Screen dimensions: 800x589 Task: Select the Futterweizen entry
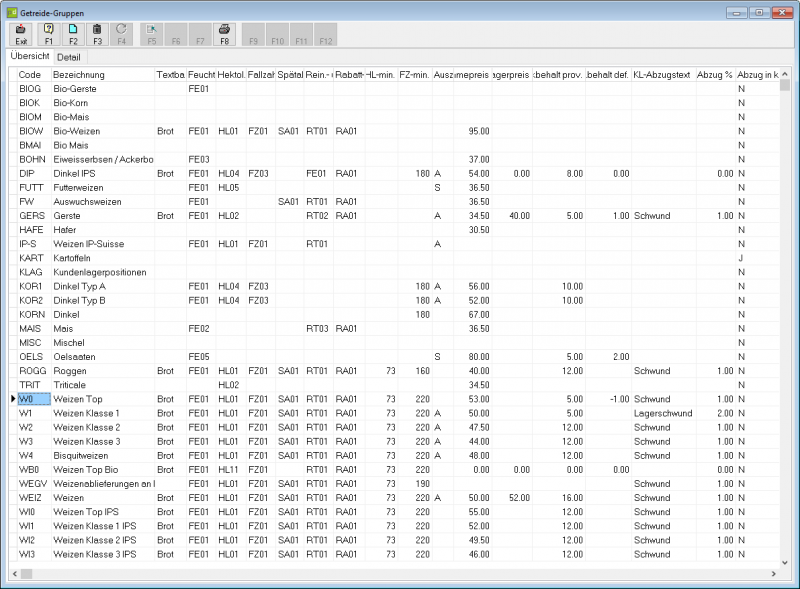78,187
